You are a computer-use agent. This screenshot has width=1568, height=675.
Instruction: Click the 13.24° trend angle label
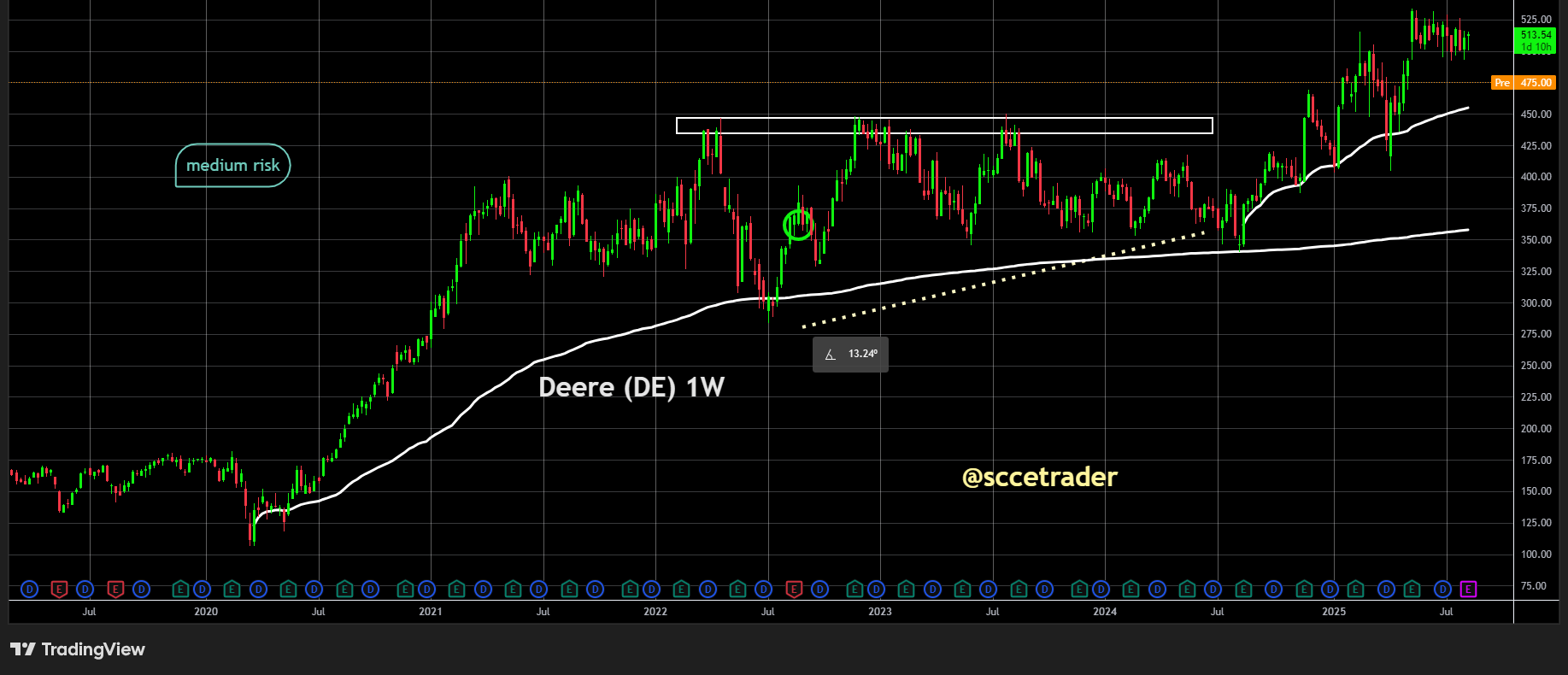click(x=850, y=354)
